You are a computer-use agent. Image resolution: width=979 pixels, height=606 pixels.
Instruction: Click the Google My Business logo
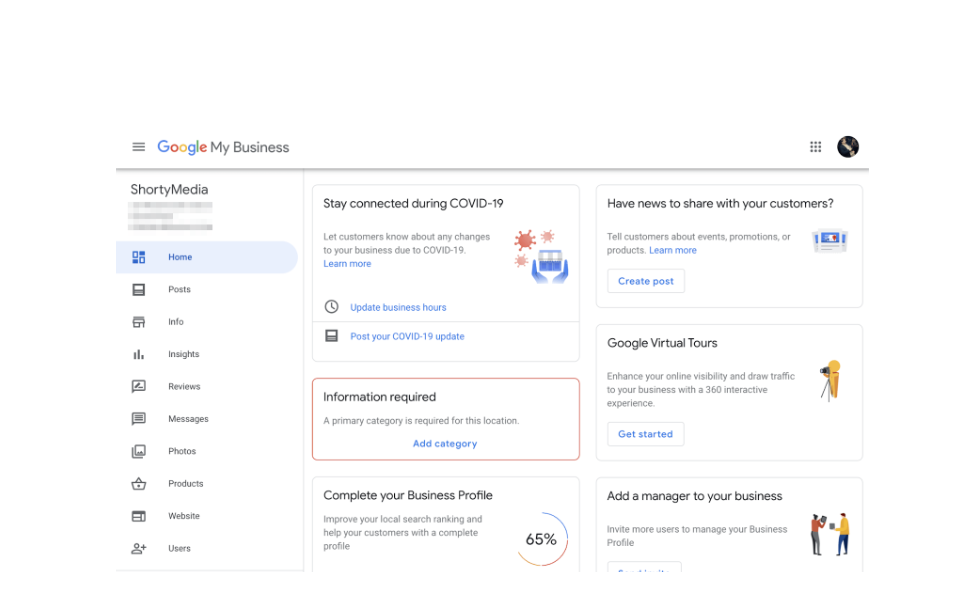tap(223, 147)
